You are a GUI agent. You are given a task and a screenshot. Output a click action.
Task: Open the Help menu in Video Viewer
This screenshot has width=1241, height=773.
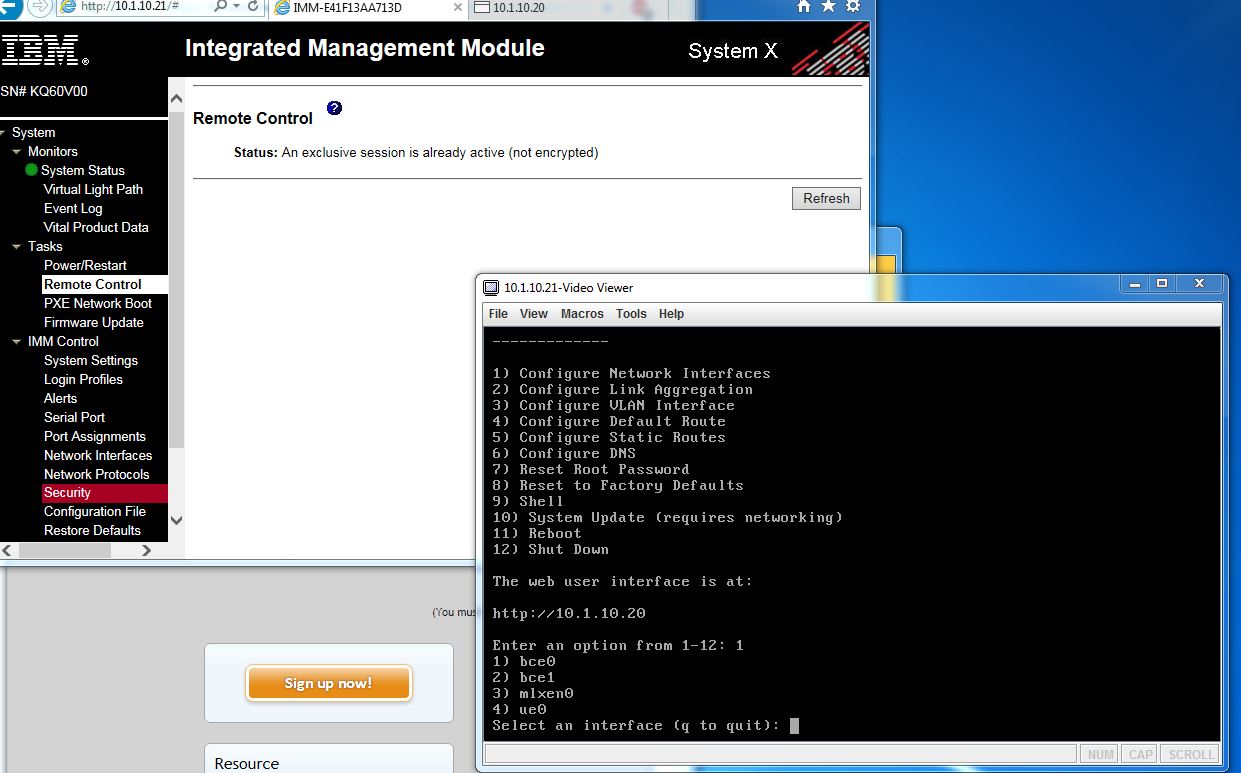671,314
